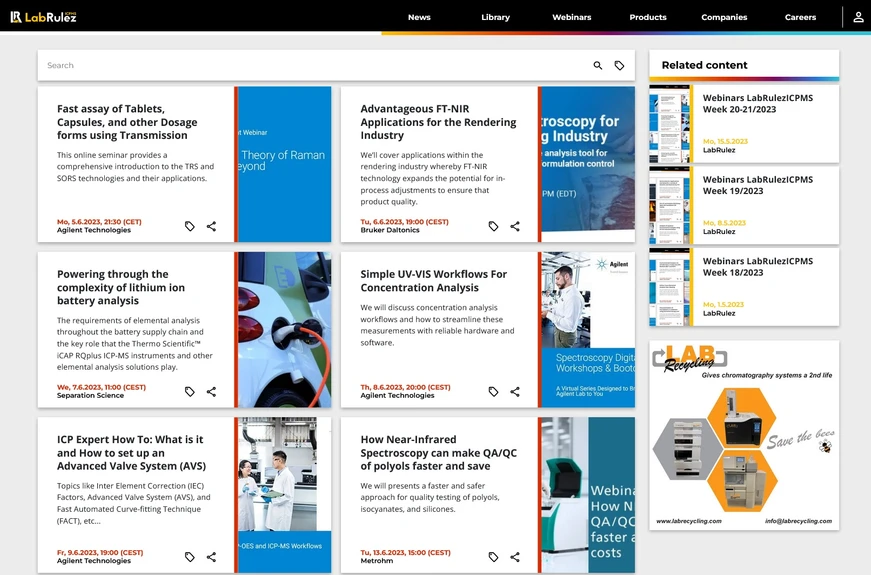
Task: Click date Mo, 1.5.2023 in related content
Action: (723, 304)
